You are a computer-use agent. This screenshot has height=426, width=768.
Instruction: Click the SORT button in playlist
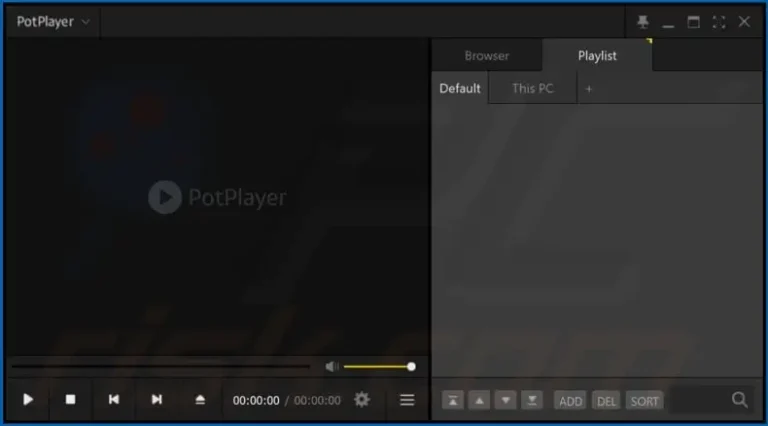tap(645, 401)
